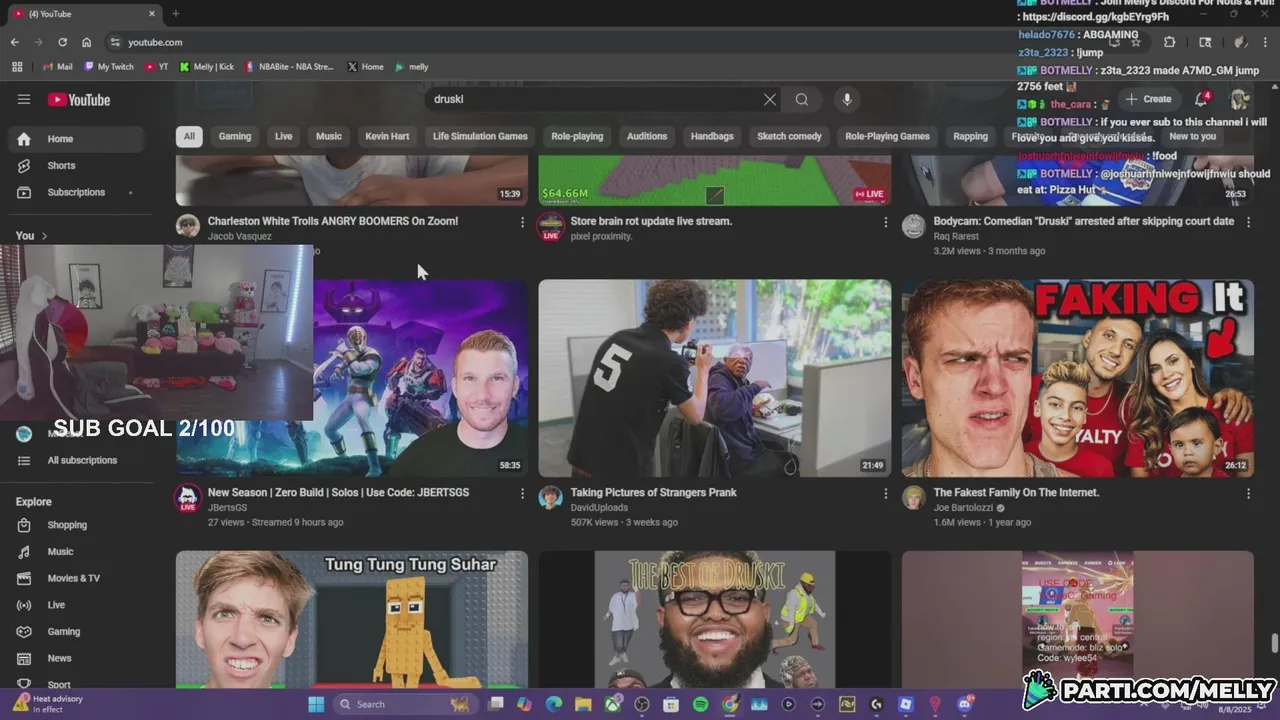The height and width of the screenshot is (720, 1280).
Task: Open Gaming in Explore sidebar
Action: (x=75, y=631)
